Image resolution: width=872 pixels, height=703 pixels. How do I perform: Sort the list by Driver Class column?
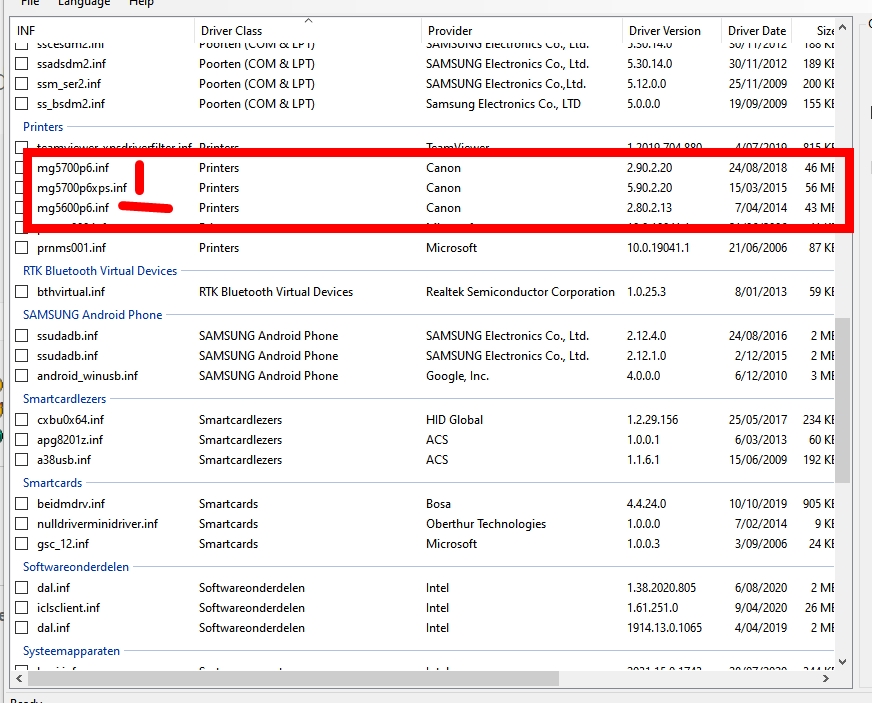[231, 31]
